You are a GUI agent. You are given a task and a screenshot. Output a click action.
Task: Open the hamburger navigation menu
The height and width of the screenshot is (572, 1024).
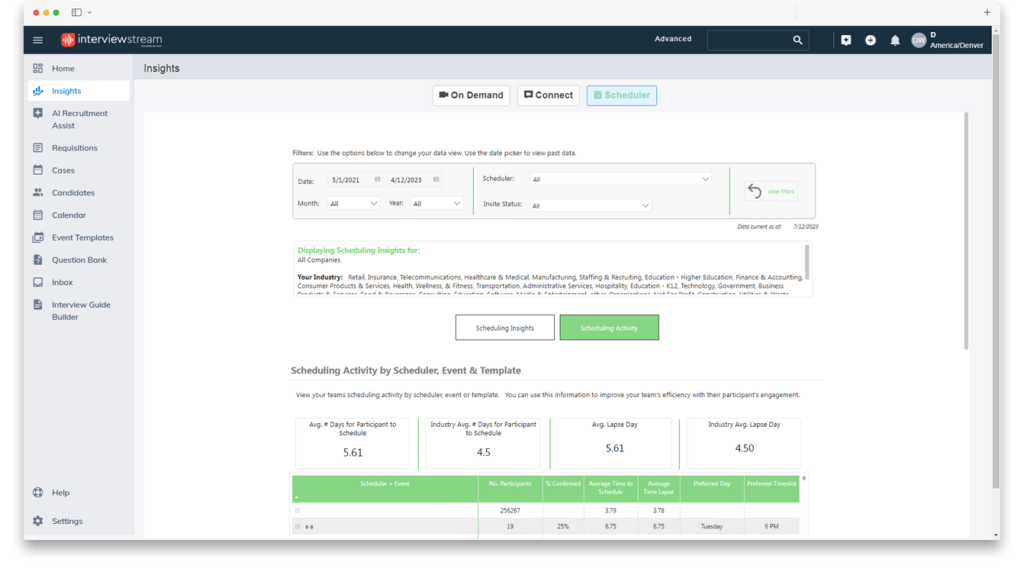pos(38,40)
